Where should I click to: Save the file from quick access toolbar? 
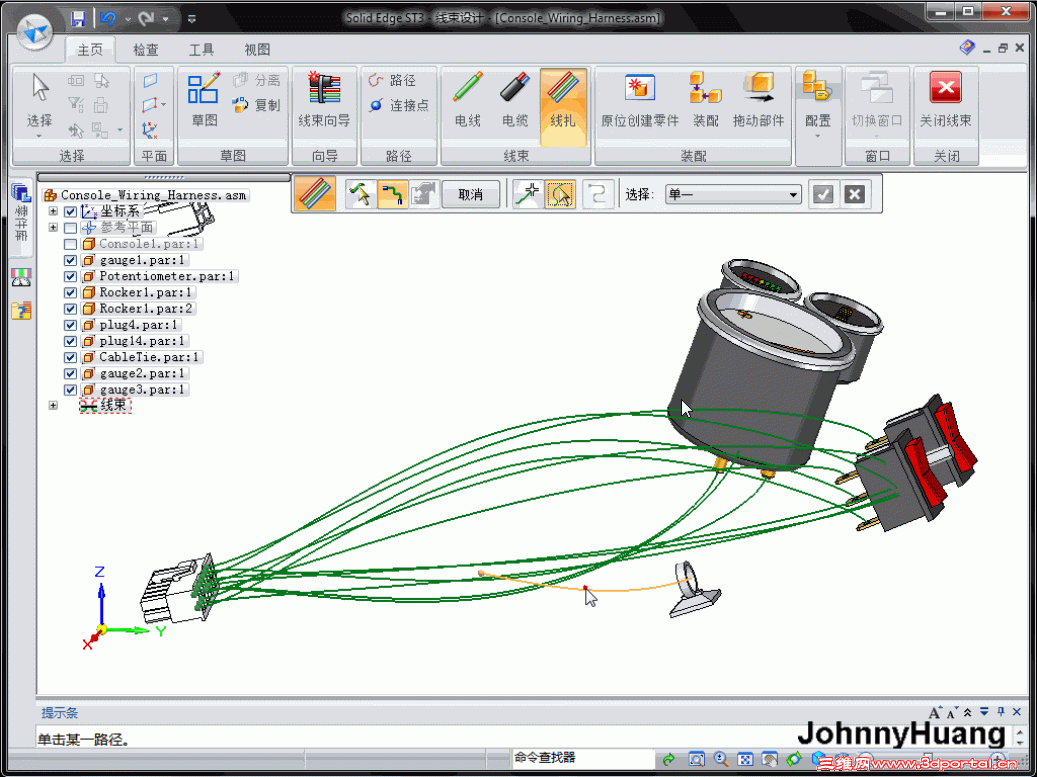[x=78, y=19]
